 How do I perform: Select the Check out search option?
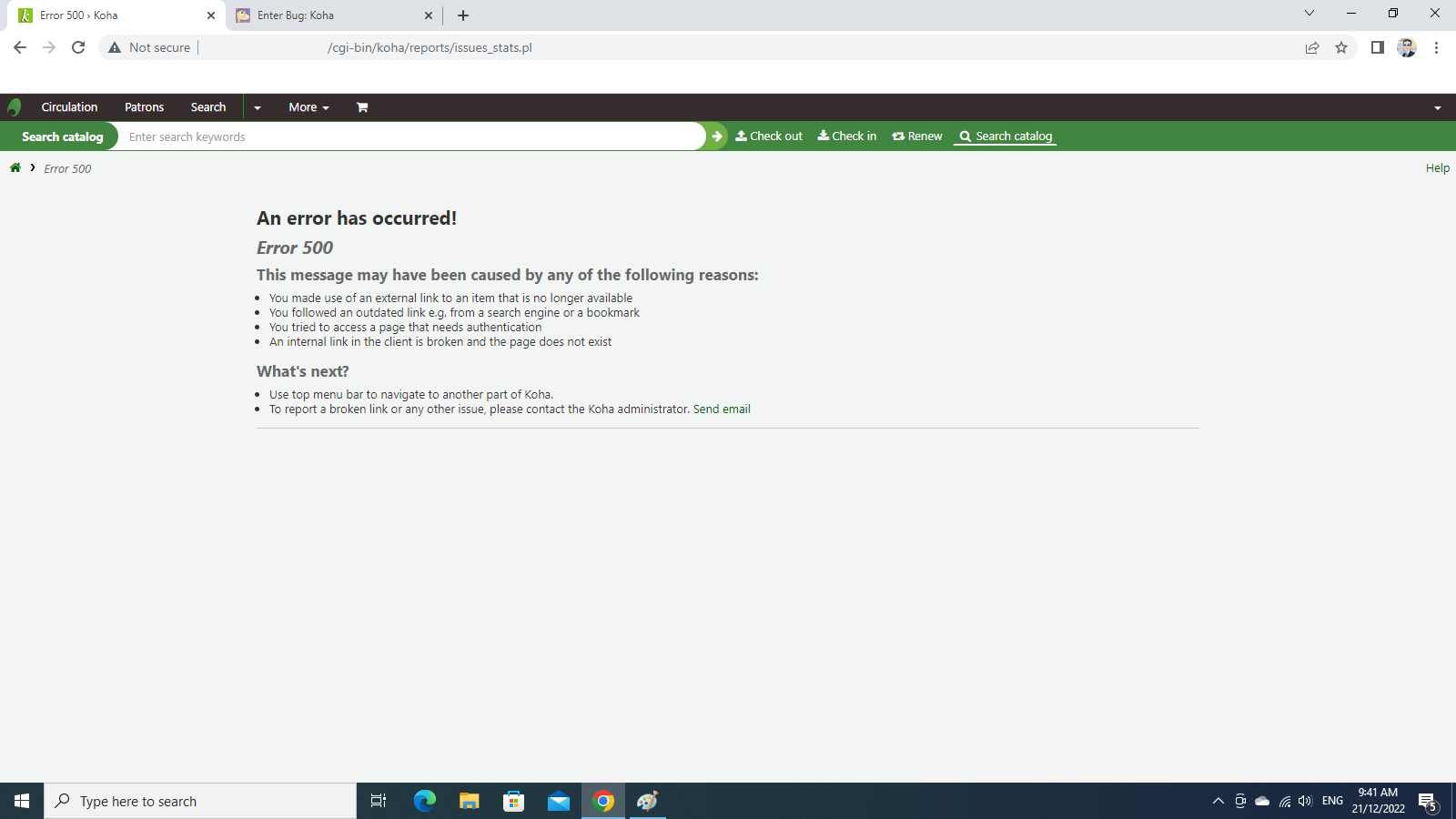point(769,136)
